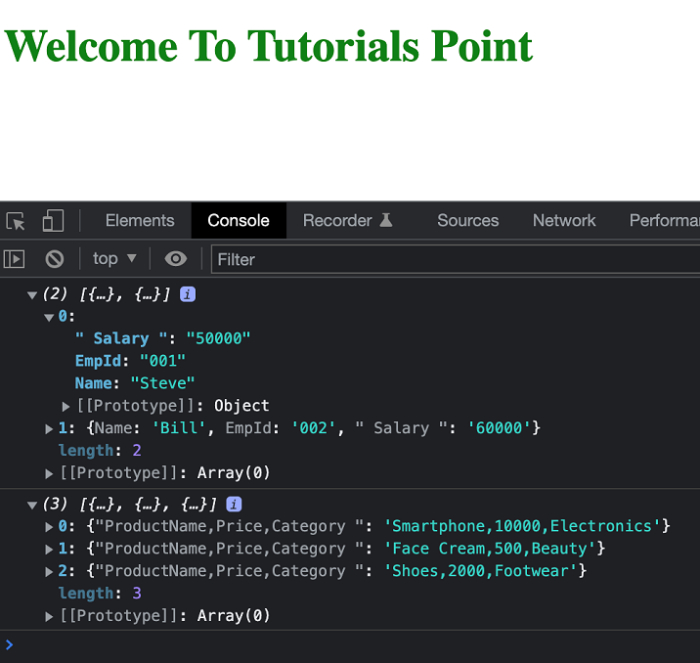Activate the inspect element picker icon
The image size is (700, 663).
(15, 221)
